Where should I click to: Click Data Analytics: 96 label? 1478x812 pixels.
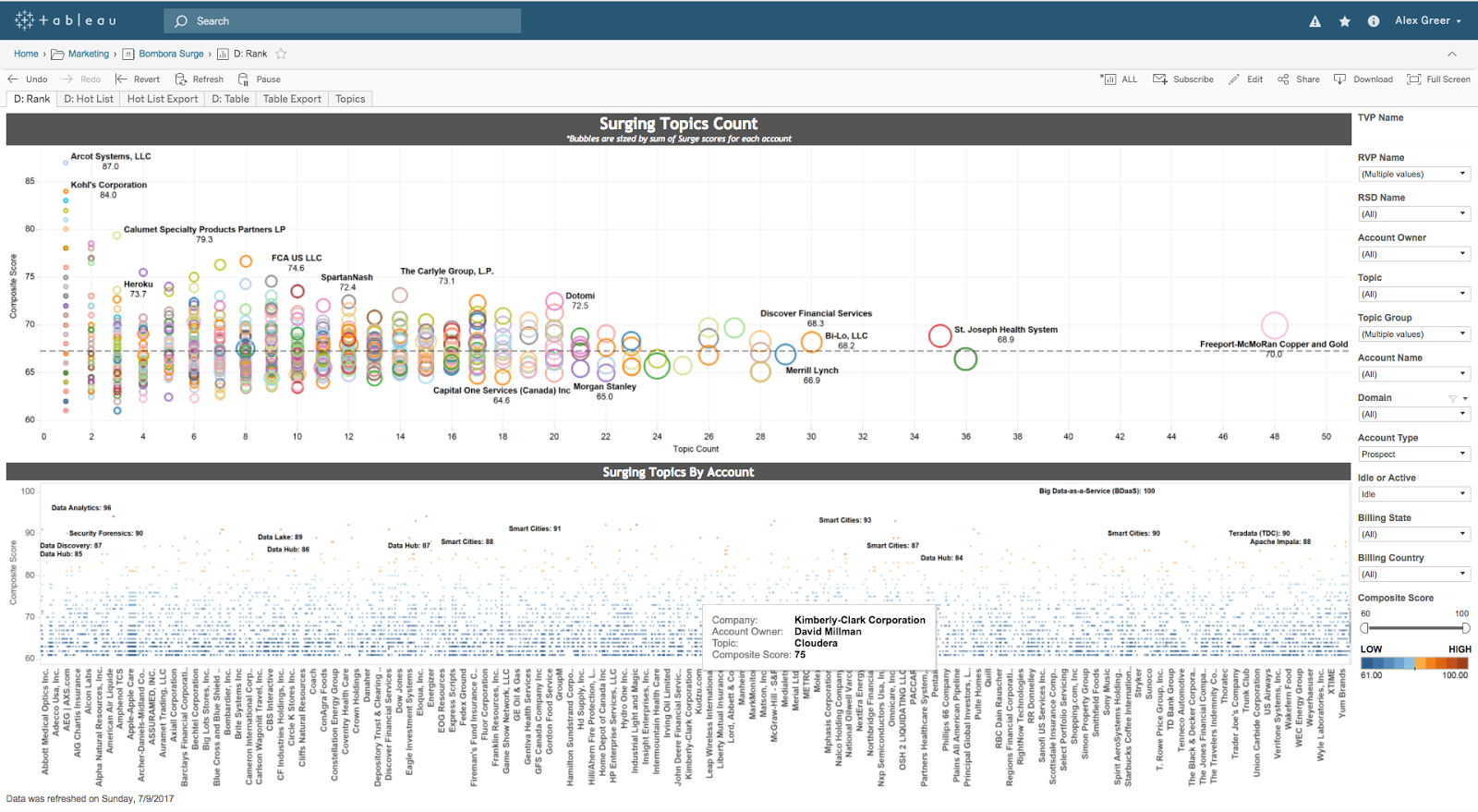pos(81,508)
